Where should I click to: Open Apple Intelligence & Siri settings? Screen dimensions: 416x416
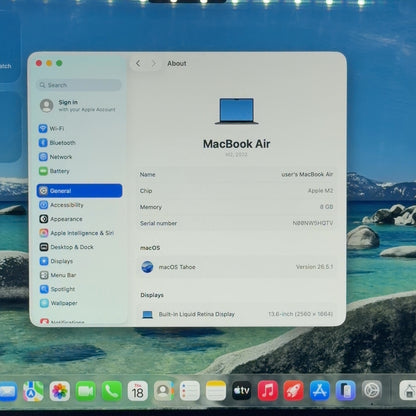coord(77,233)
